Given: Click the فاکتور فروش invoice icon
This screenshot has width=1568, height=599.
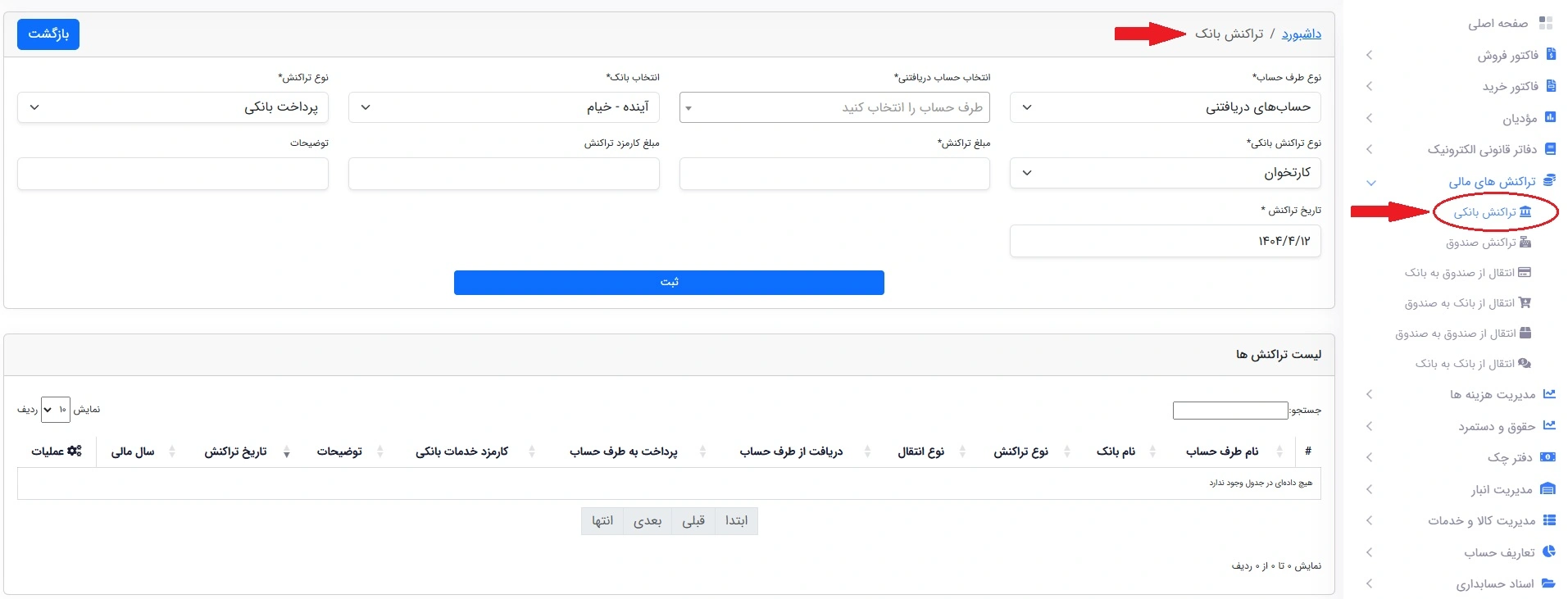Looking at the screenshot, I should click(x=1550, y=55).
